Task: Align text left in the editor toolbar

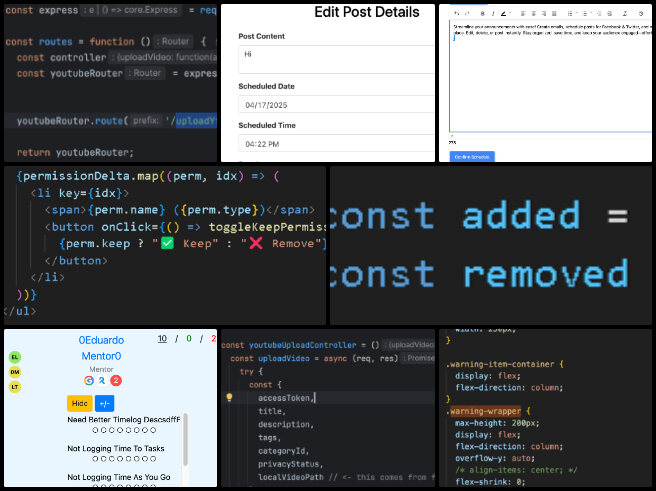Action: 523,13
